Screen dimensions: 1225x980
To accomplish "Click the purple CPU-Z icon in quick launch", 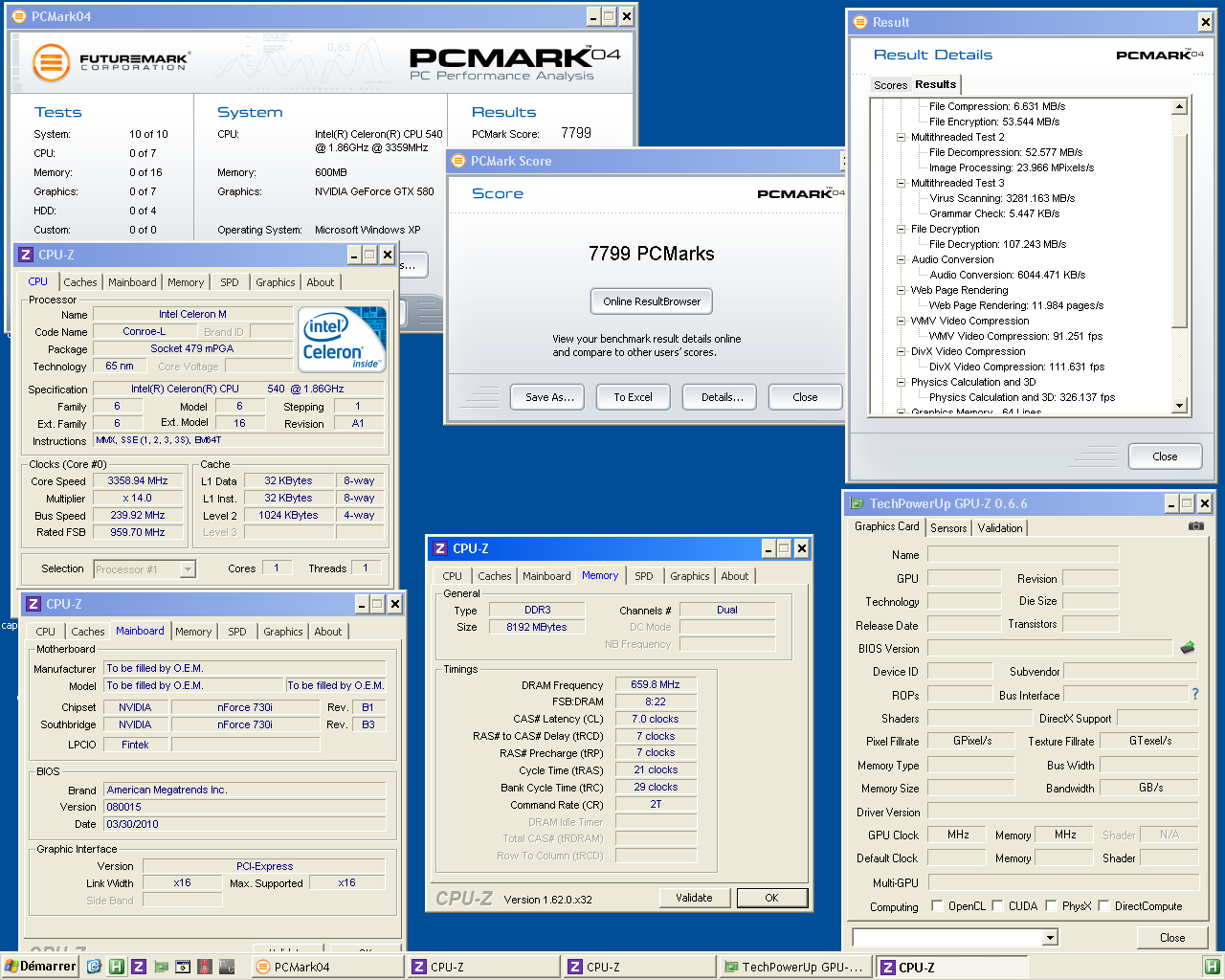I will point(139,967).
